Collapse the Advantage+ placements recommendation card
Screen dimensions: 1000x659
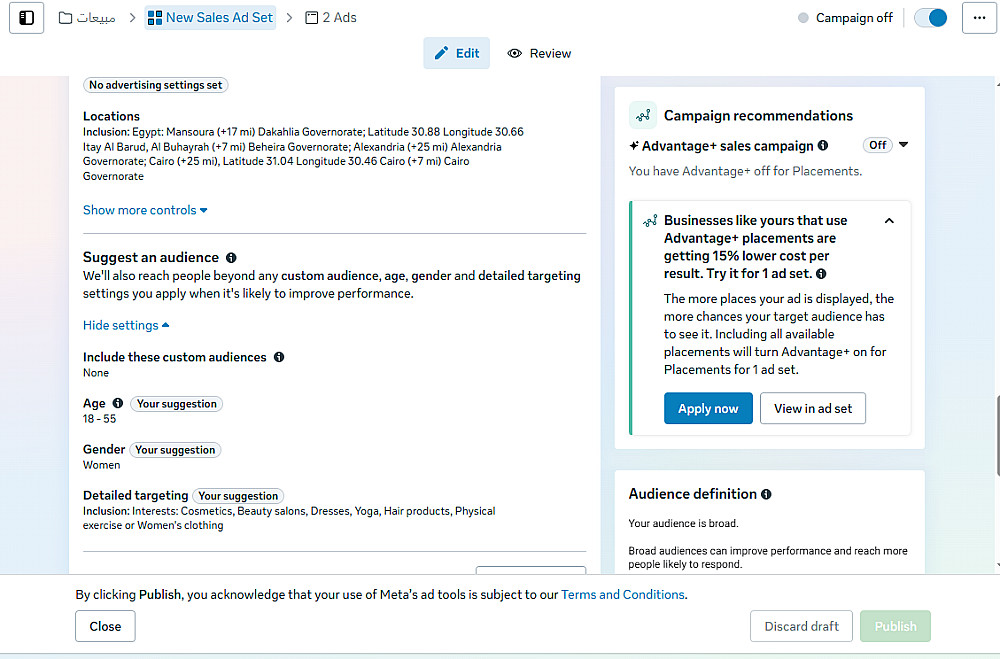(889, 221)
